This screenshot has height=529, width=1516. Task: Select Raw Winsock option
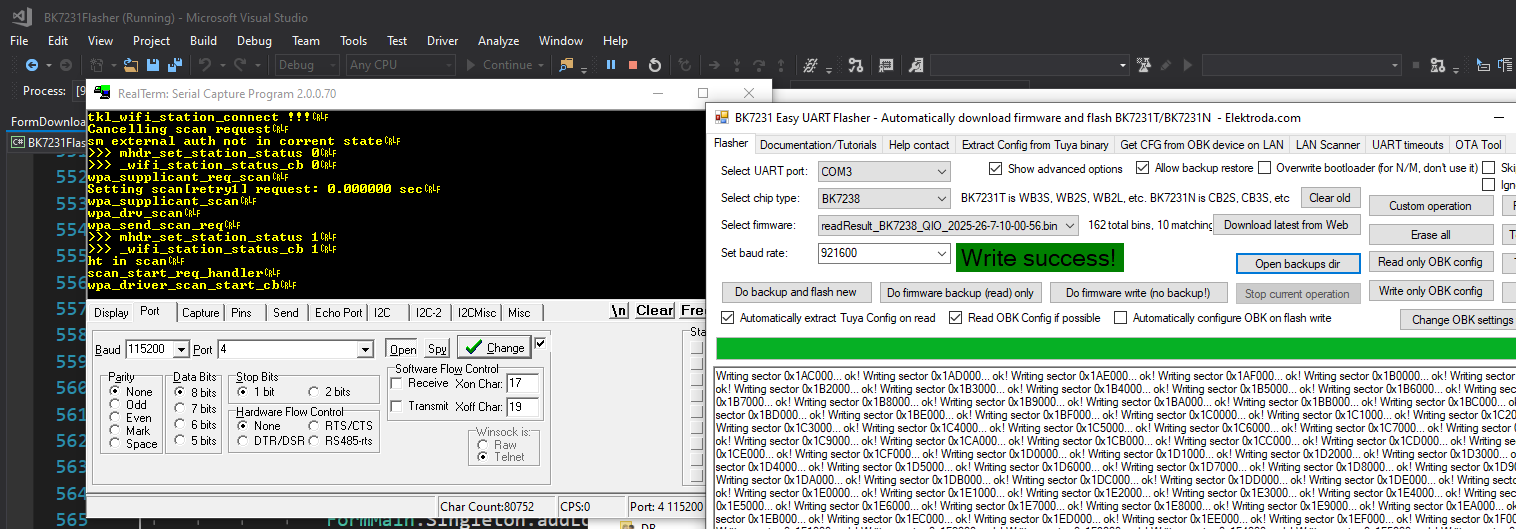(x=484, y=444)
